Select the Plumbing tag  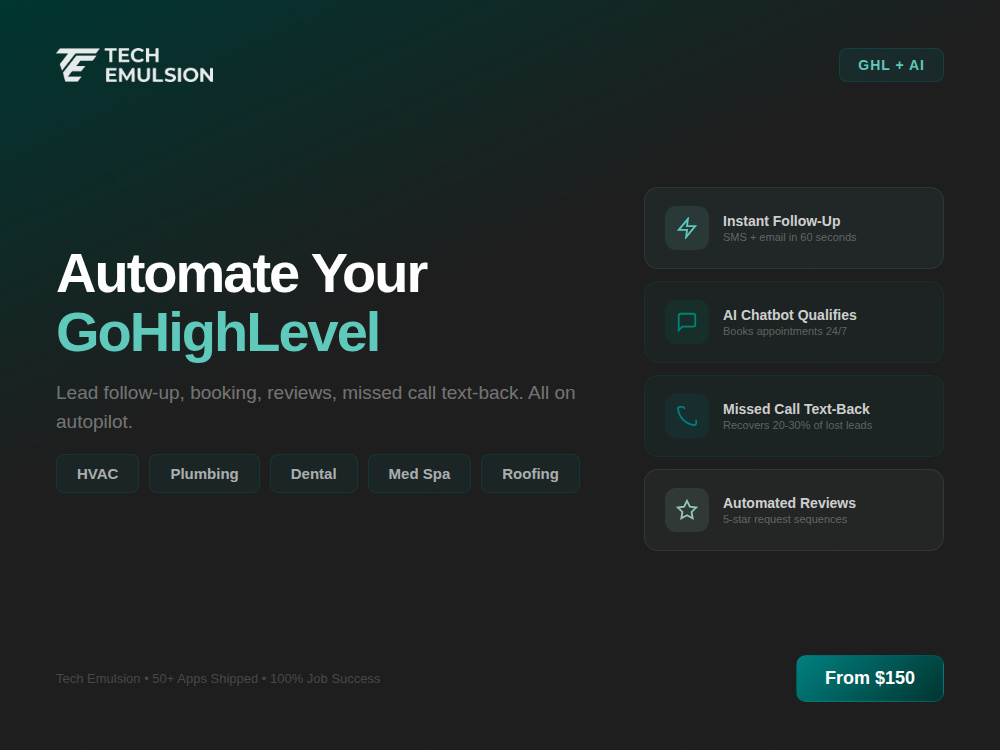click(204, 474)
